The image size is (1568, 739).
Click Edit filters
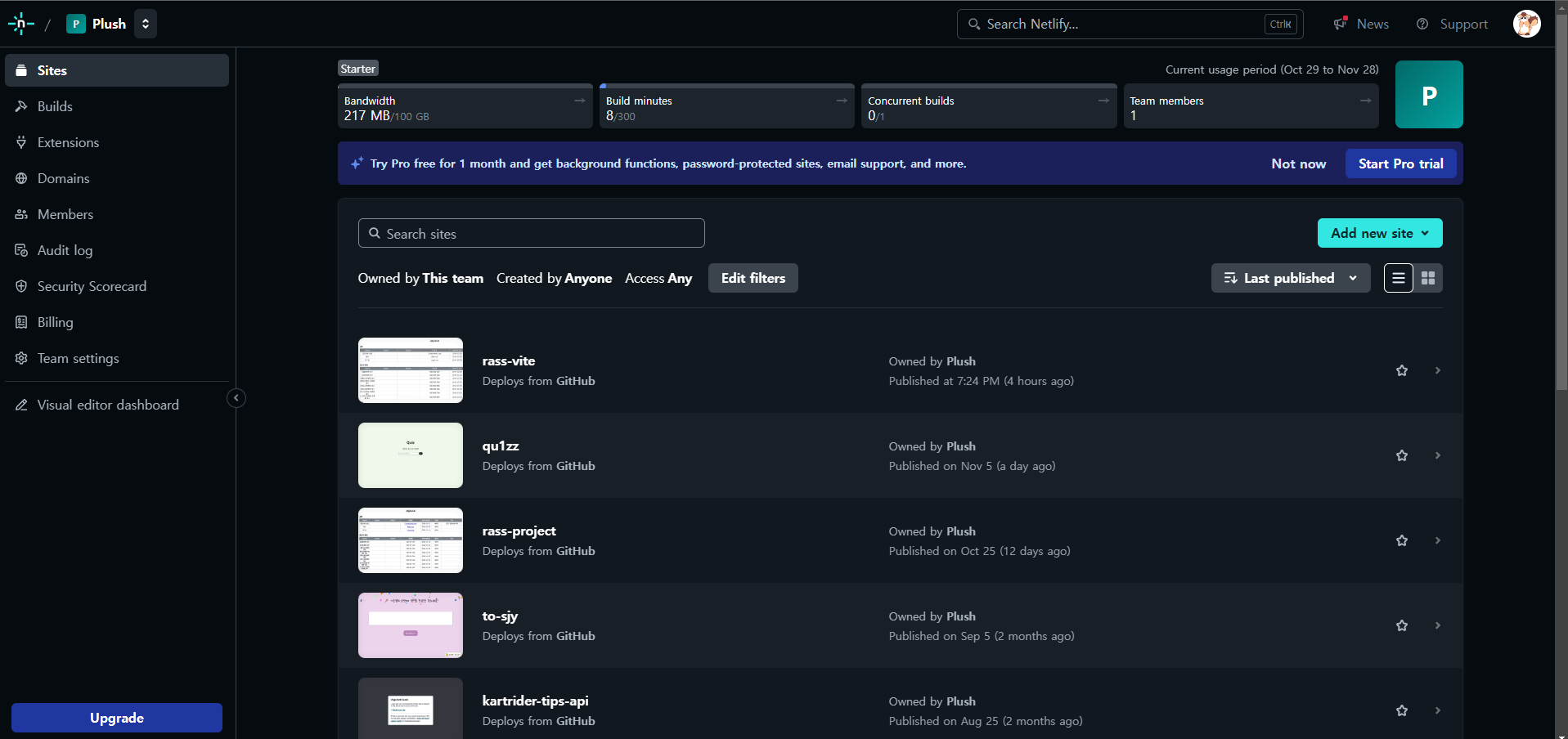click(753, 278)
